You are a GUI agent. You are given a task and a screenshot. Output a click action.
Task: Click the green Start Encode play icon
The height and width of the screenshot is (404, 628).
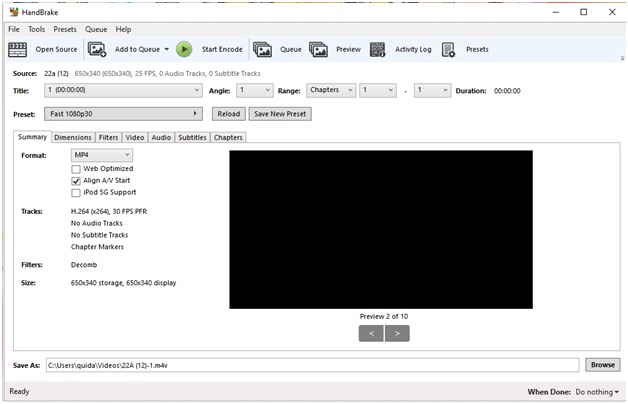(x=184, y=50)
